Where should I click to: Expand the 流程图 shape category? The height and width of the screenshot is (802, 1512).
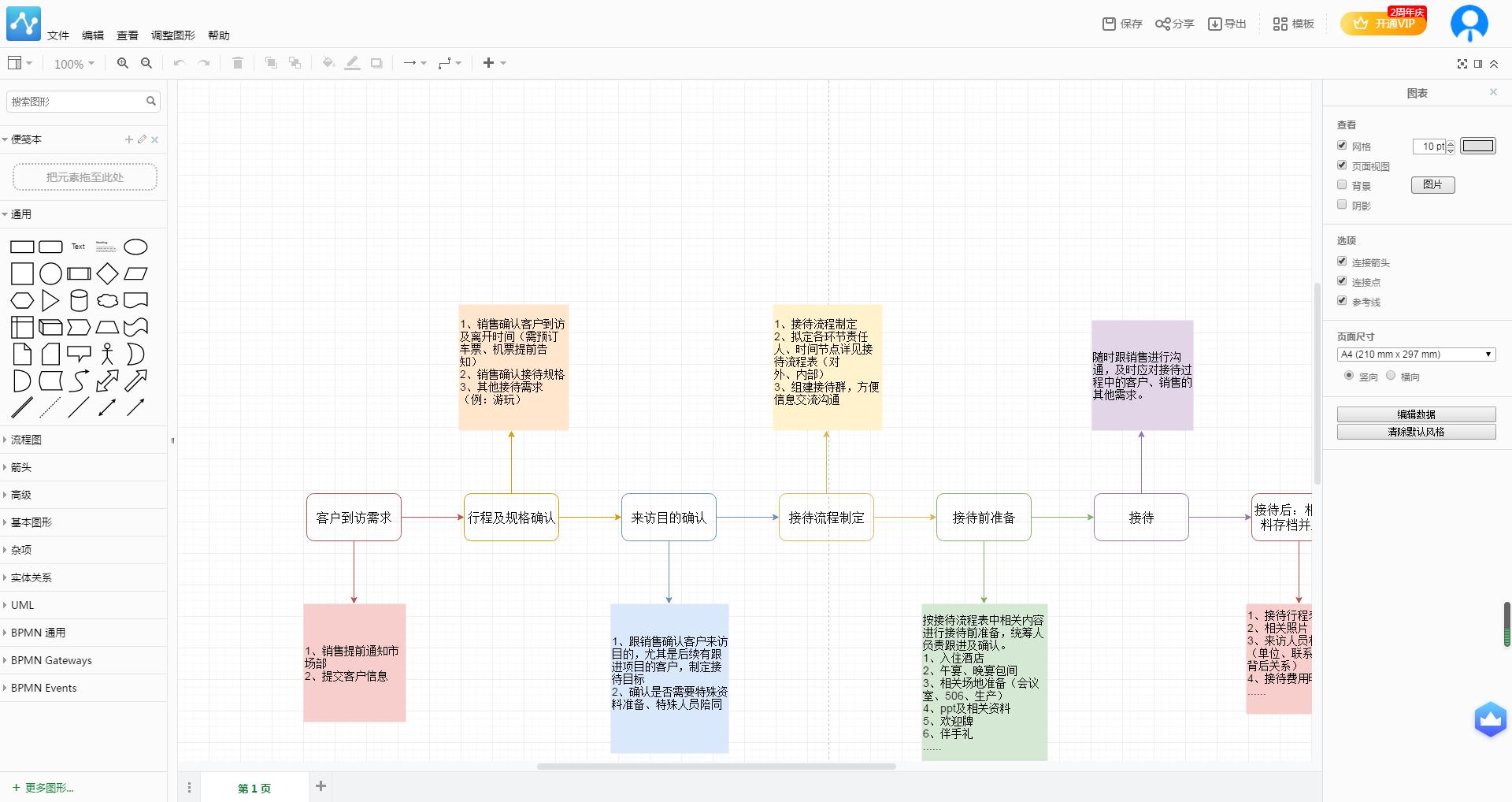pyautogui.click(x=83, y=440)
